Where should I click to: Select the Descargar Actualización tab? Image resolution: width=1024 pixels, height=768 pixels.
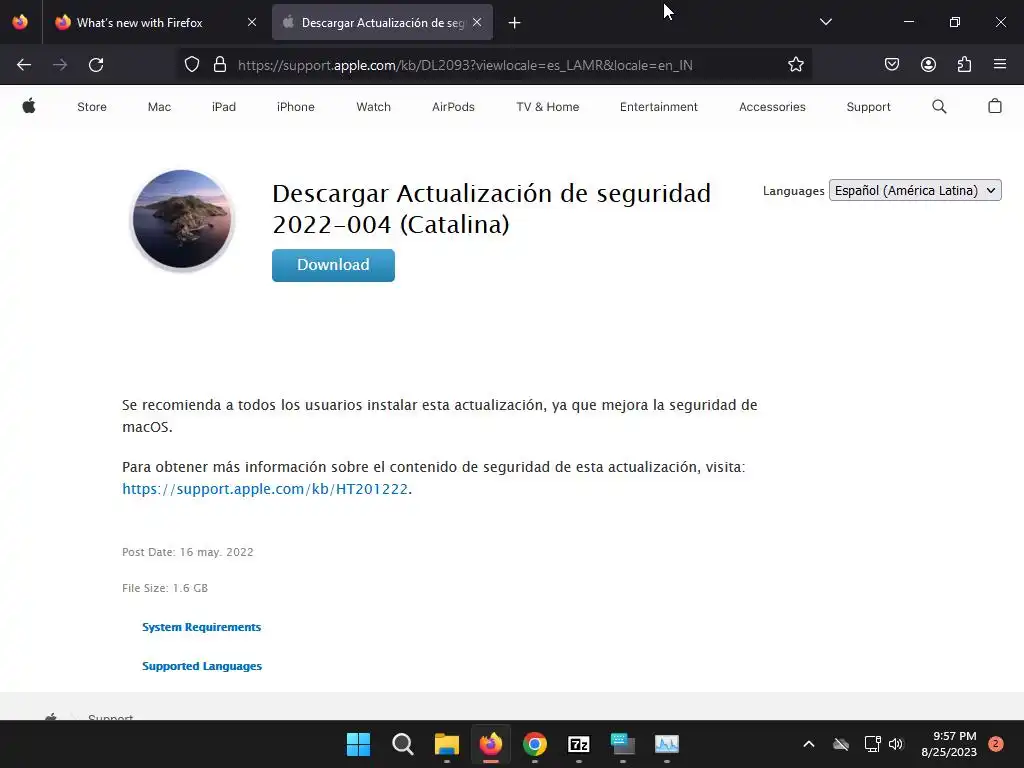(x=382, y=22)
